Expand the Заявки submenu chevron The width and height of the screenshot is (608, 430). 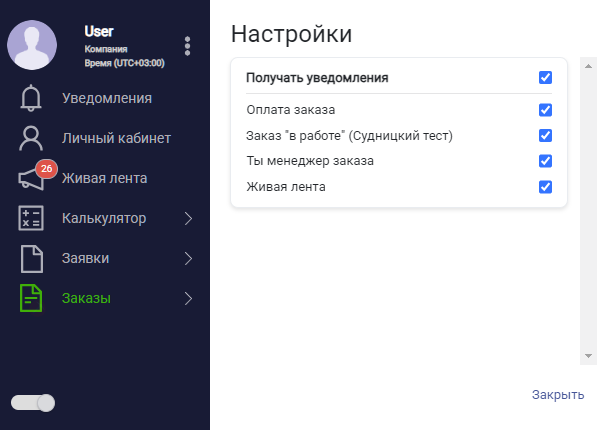point(188,258)
